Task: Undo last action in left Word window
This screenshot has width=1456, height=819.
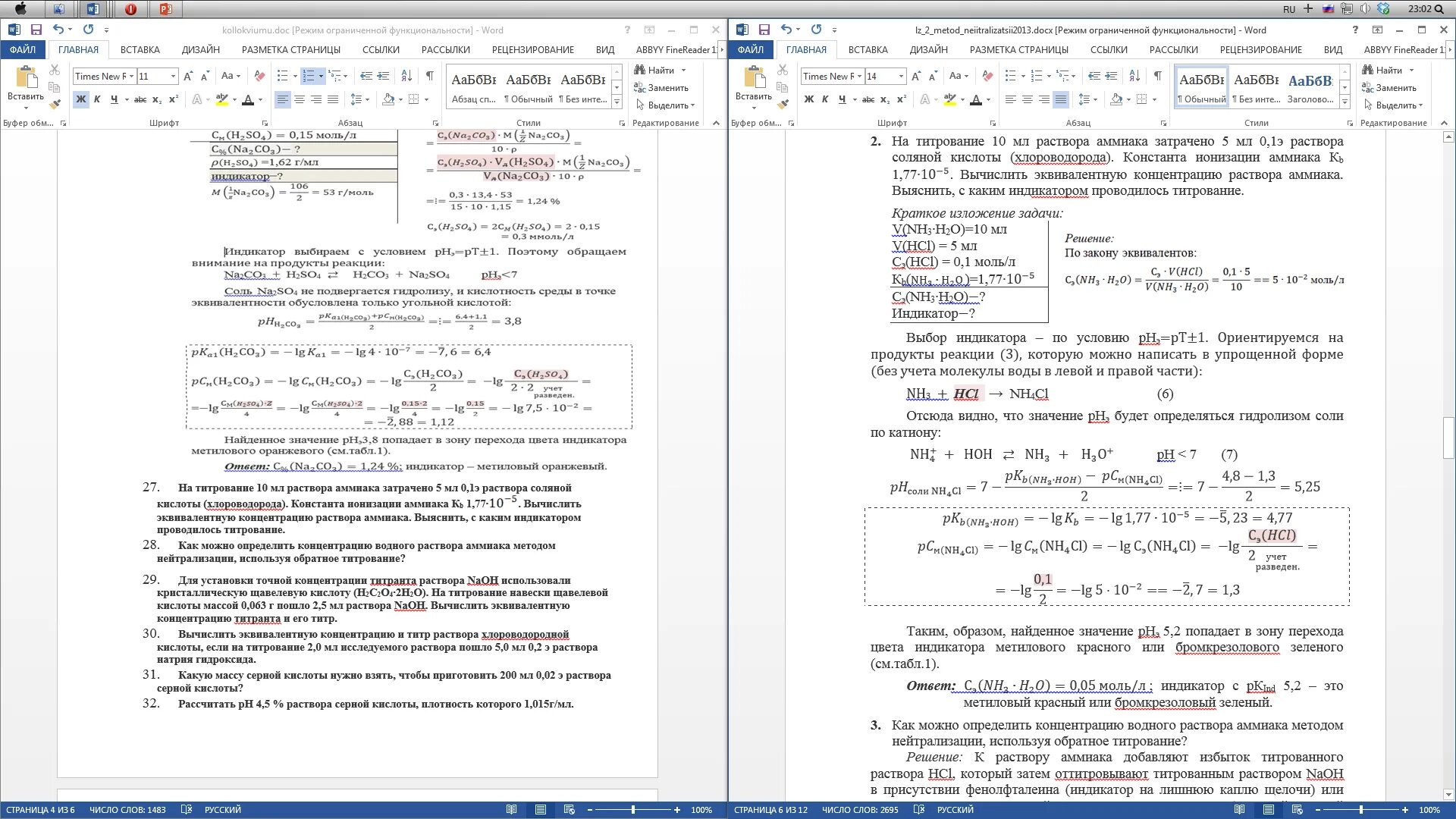Action: coord(58,30)
